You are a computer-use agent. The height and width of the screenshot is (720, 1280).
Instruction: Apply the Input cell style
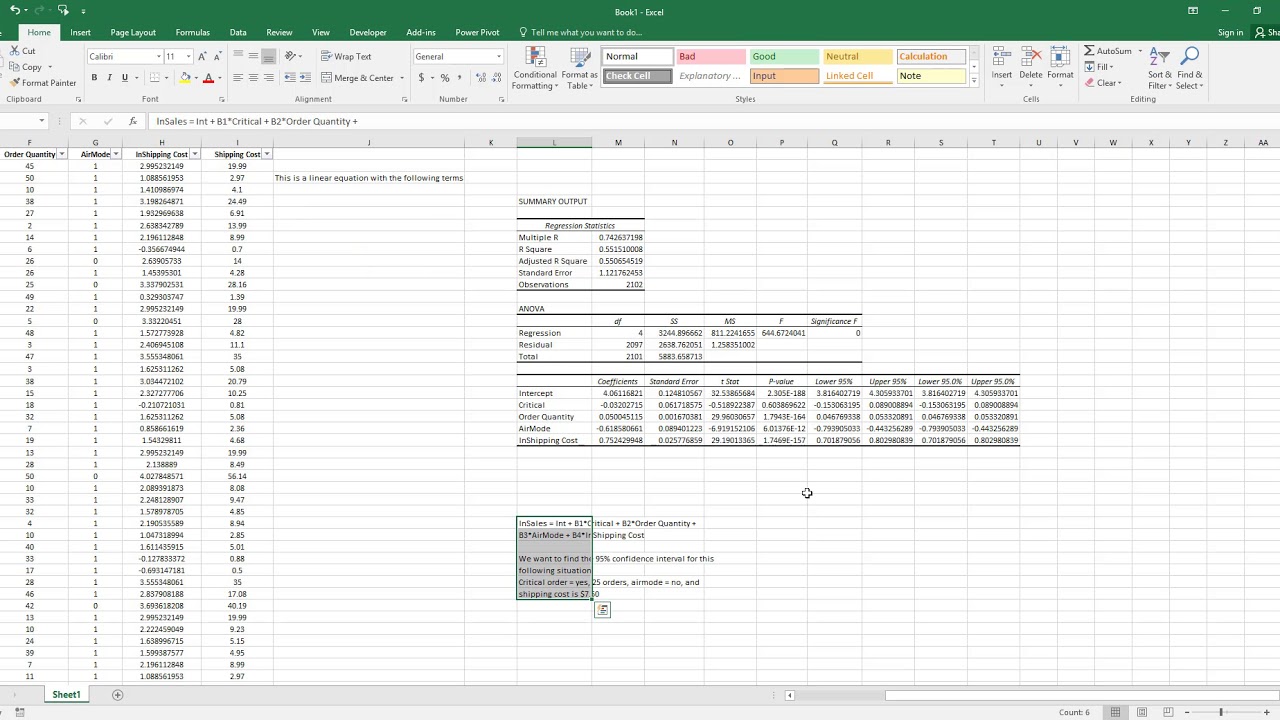784,76
